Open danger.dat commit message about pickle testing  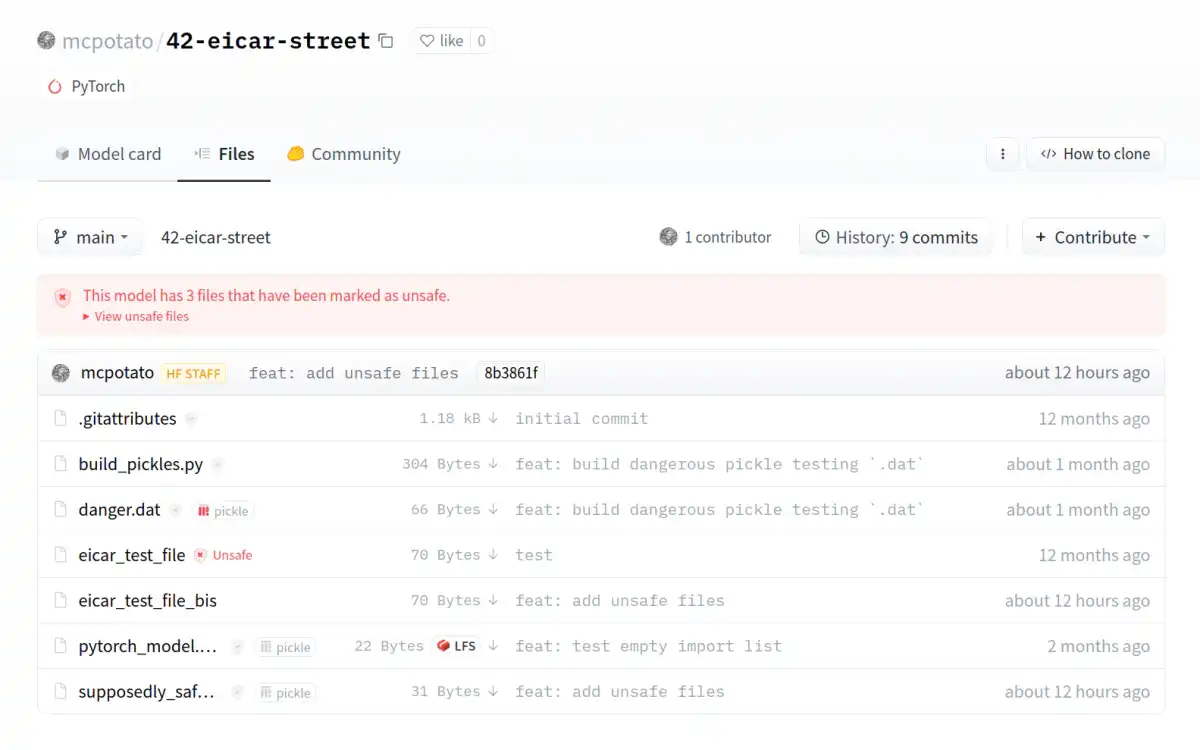point(719,509)
